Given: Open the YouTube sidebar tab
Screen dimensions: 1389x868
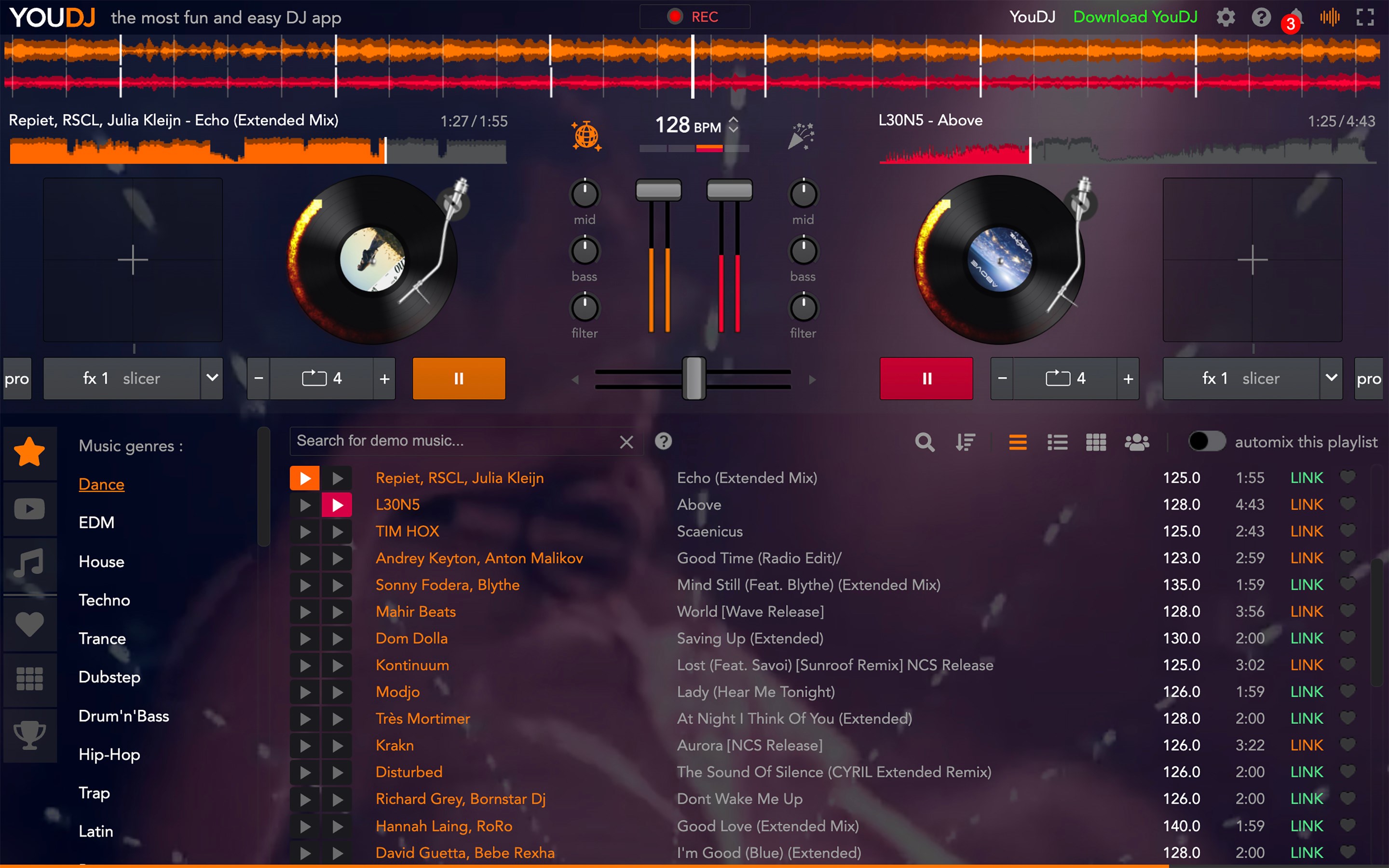Looking at the screenshot, I should pyautogui.click(x=30, y=509).
